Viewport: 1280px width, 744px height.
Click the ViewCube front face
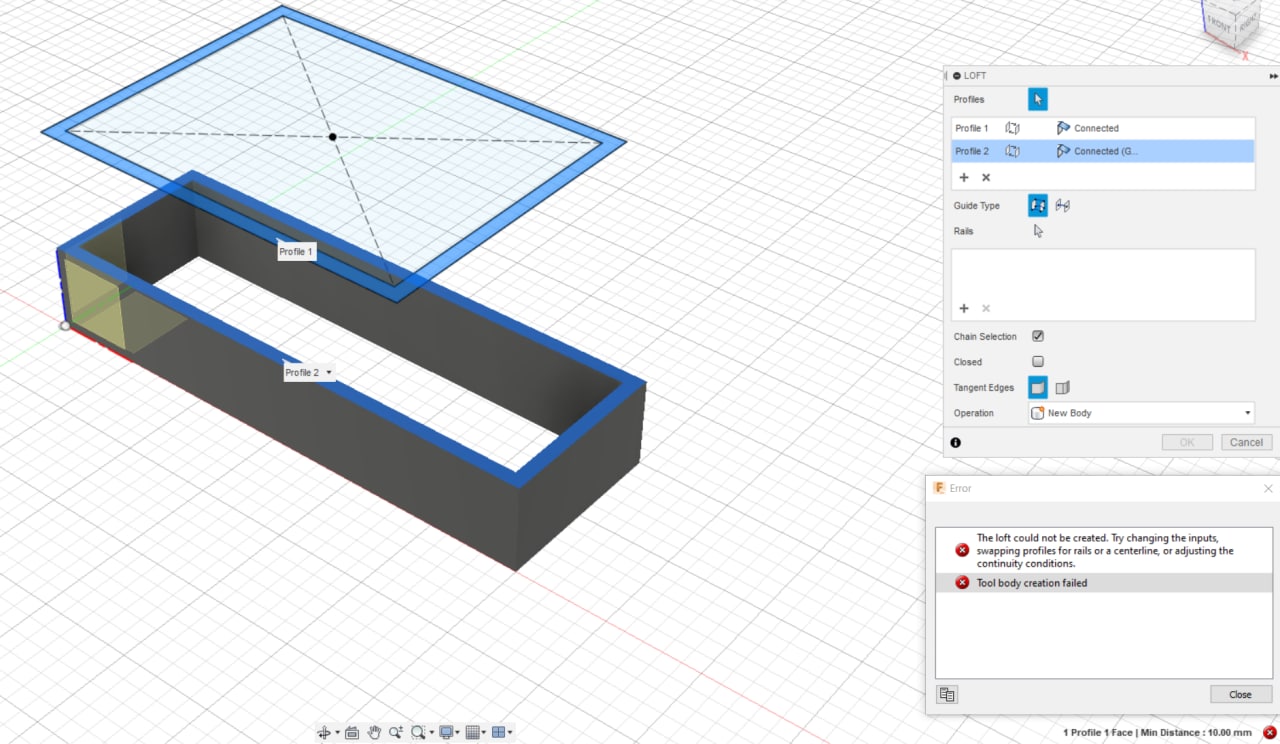click(x=1219, y=22)
